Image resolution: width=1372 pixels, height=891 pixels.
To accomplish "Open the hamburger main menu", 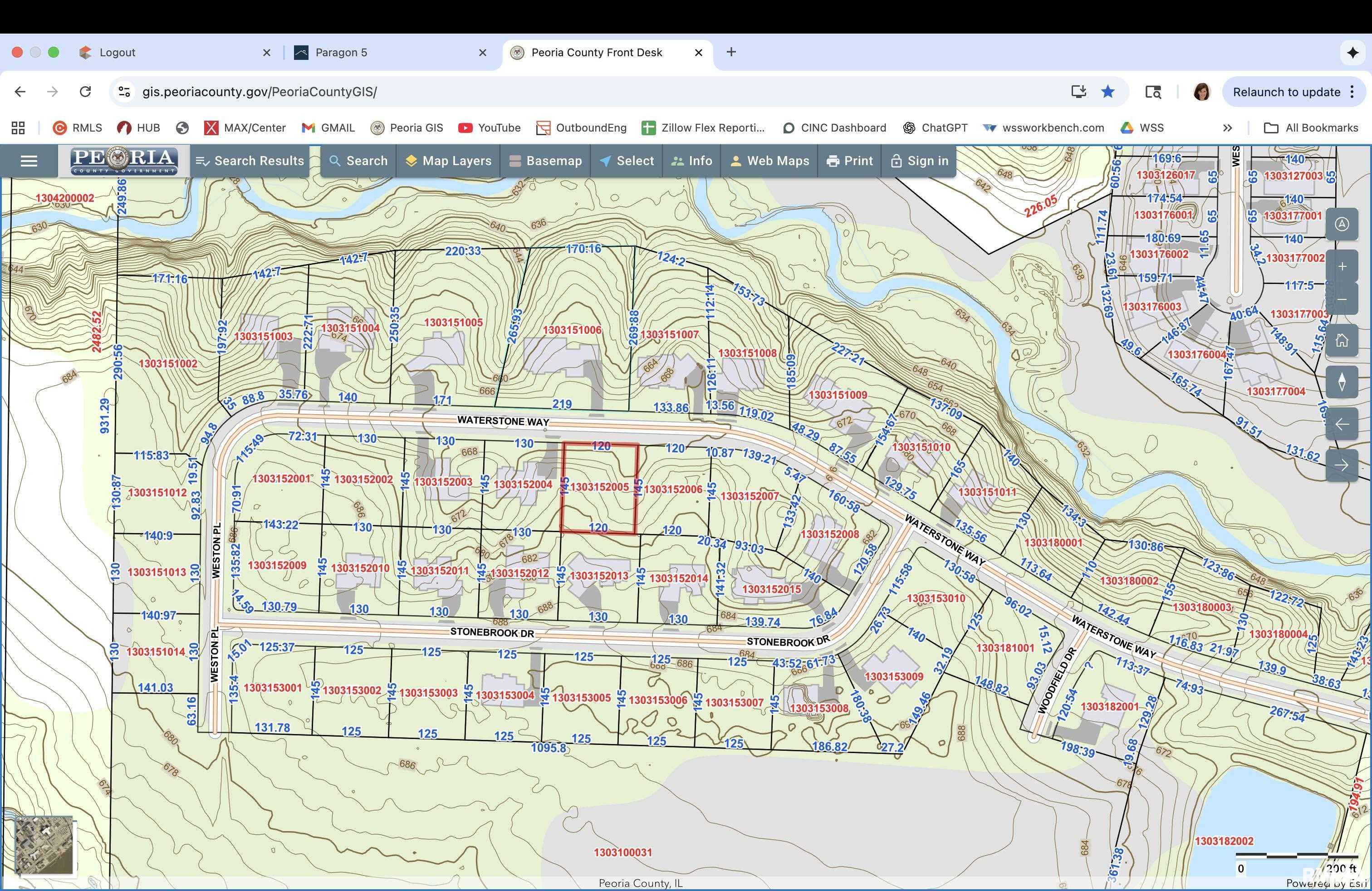I will (29, 161).
